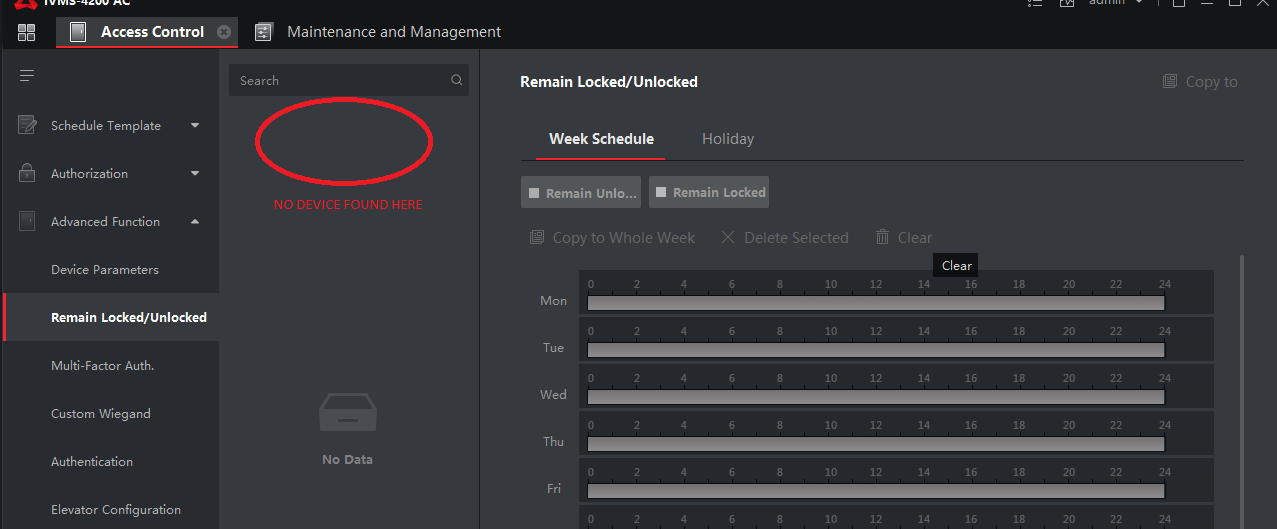Collapse sidebar with the hamburger icon
The width and height of the screenshot is (1277, 529).
coord(27,76)
